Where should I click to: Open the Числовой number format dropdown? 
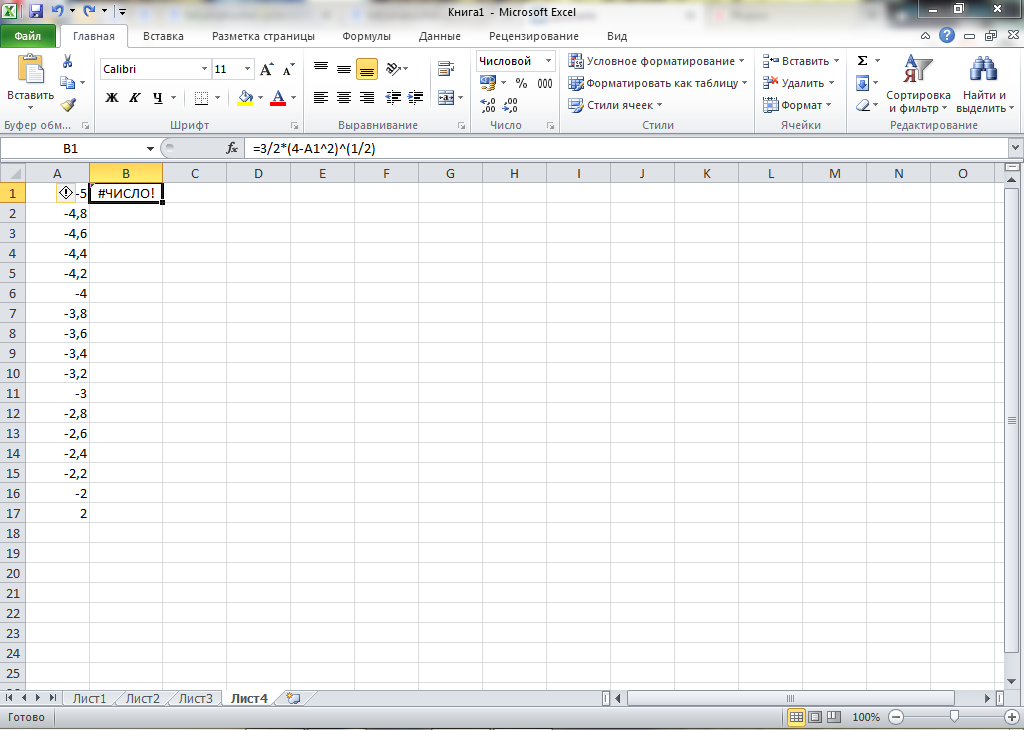(549, 61)
